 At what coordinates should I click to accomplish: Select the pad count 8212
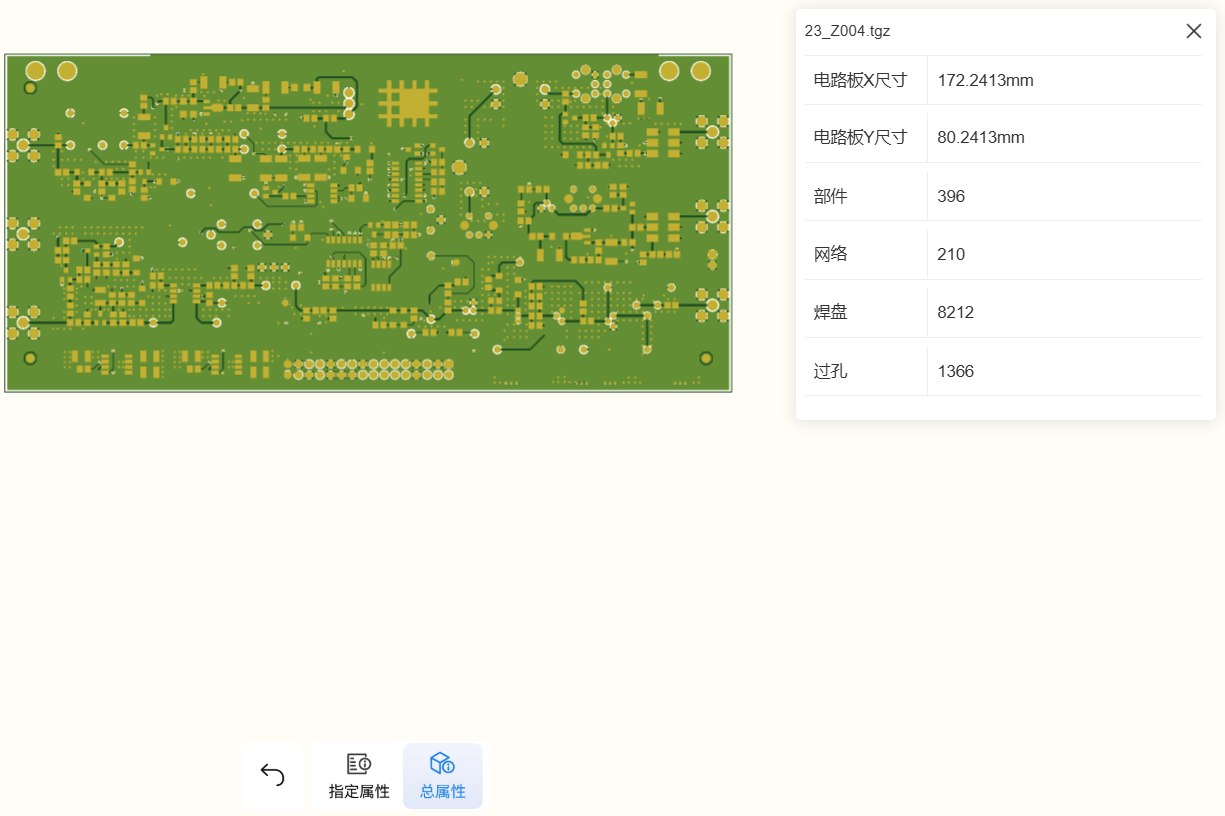[x=955, y=312]
